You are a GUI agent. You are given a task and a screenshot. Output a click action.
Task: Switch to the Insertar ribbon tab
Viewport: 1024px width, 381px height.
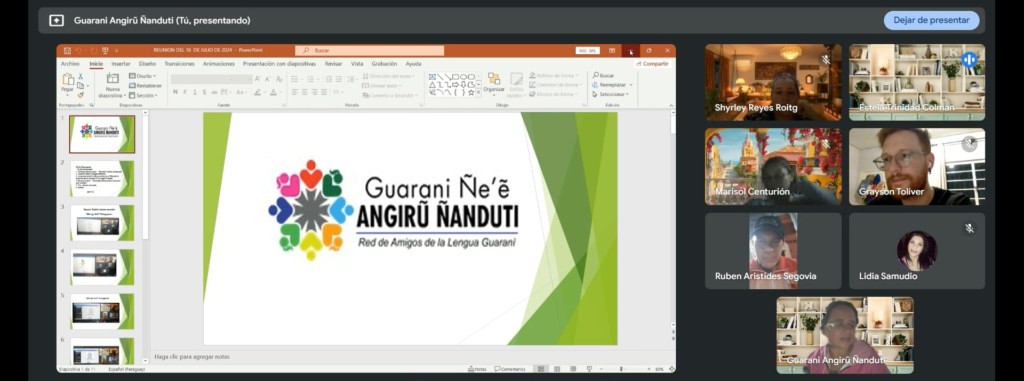pos(121,64)
